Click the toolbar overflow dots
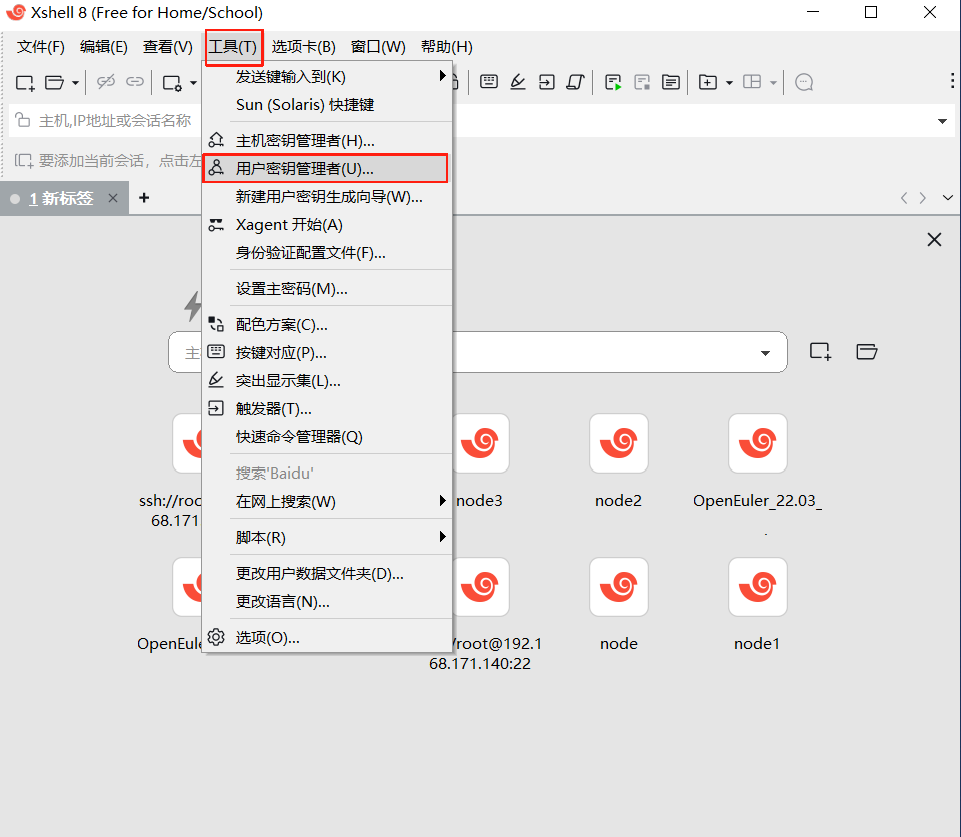The width and height of the screenshot is (961, 837). (x=951, y=80)
